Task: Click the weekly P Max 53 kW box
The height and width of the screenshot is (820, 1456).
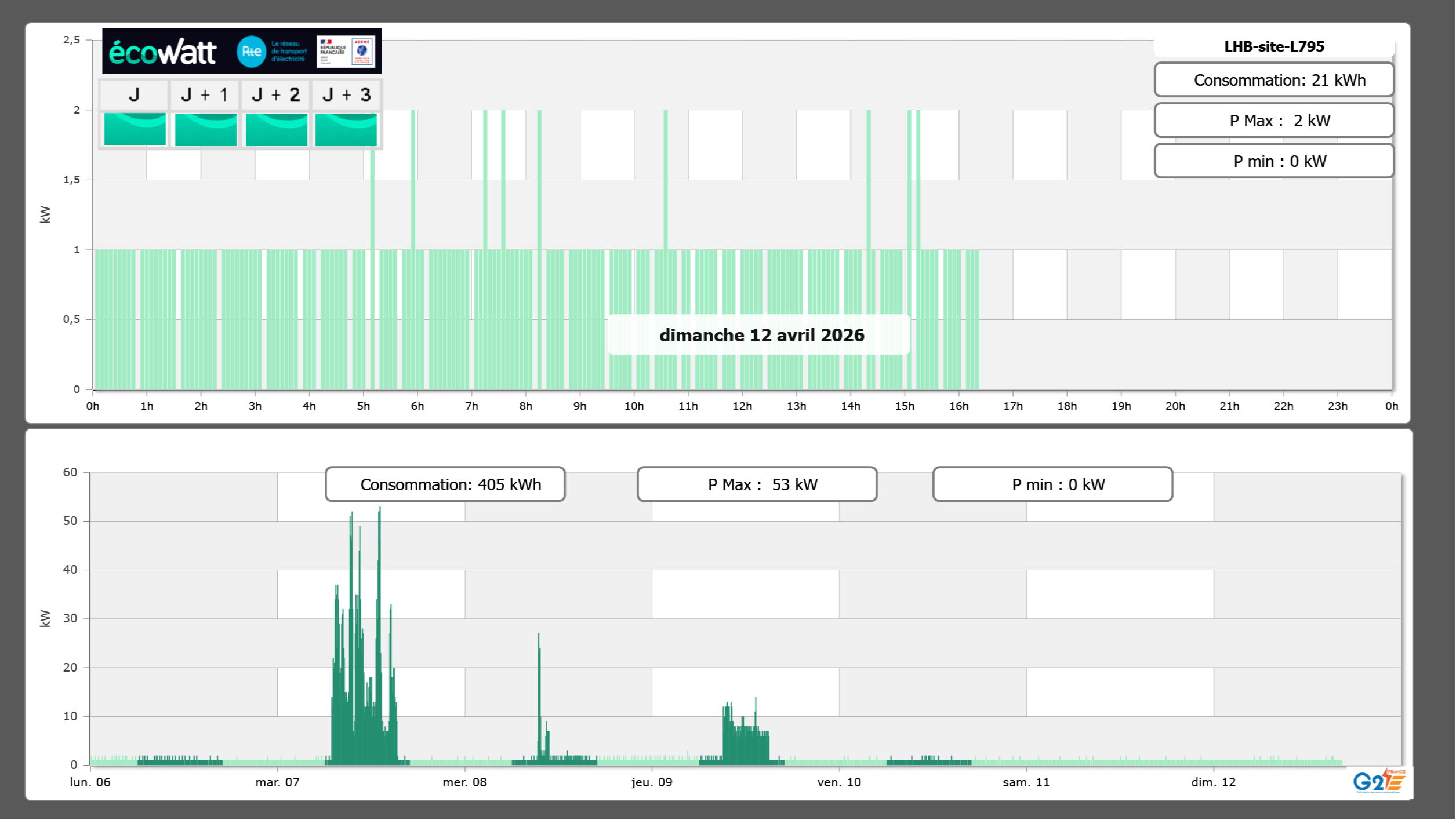Action: [x=757, y=484]
